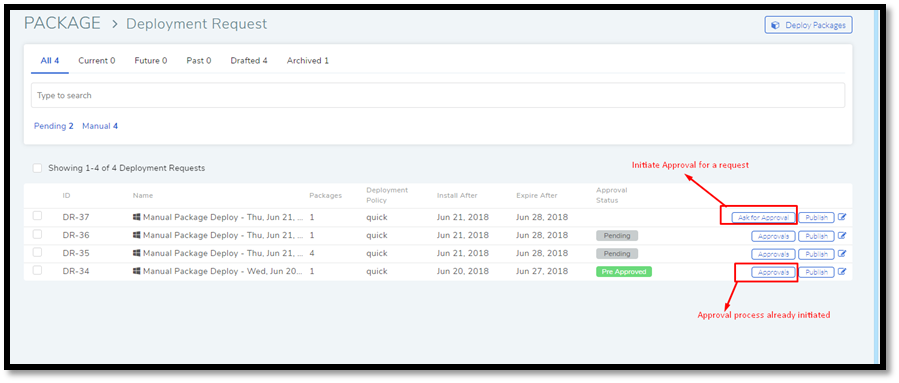Click the Pending badge of DR-35

pos(617,253)
